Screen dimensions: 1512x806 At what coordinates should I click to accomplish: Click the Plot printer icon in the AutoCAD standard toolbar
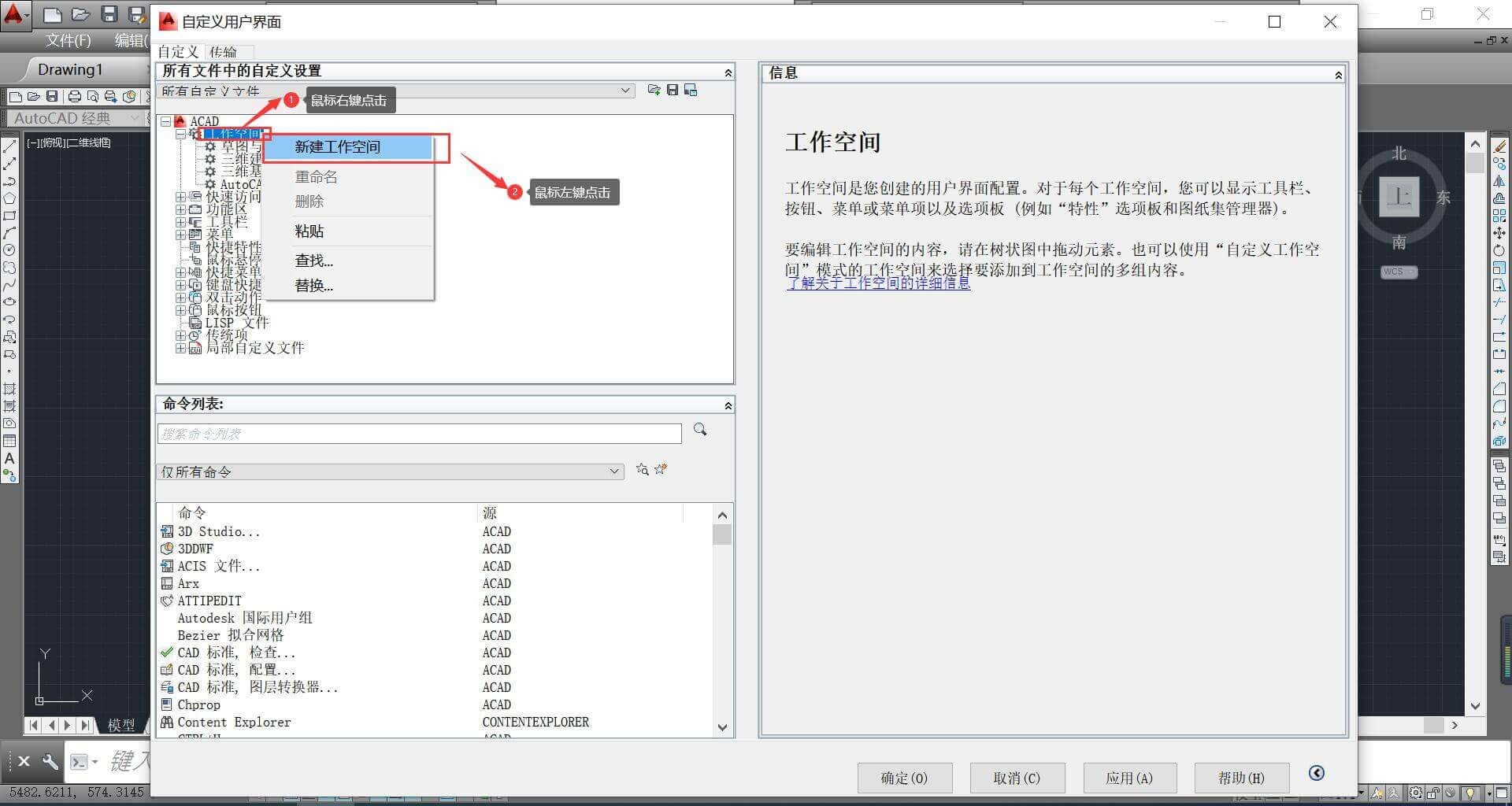click(x=74, y=97)
